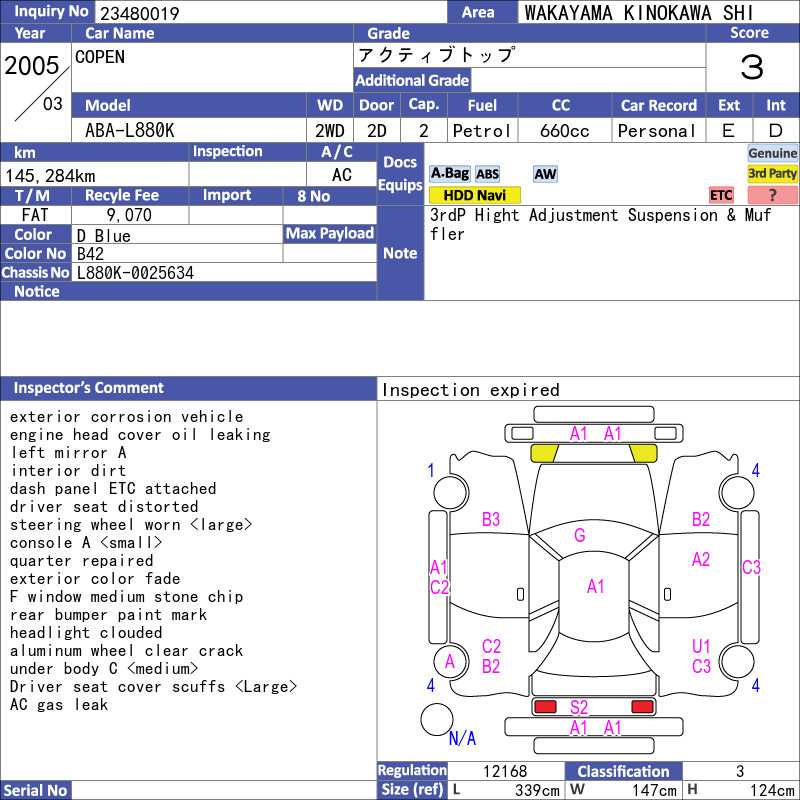Select the red question mark badge

(772, 195)
